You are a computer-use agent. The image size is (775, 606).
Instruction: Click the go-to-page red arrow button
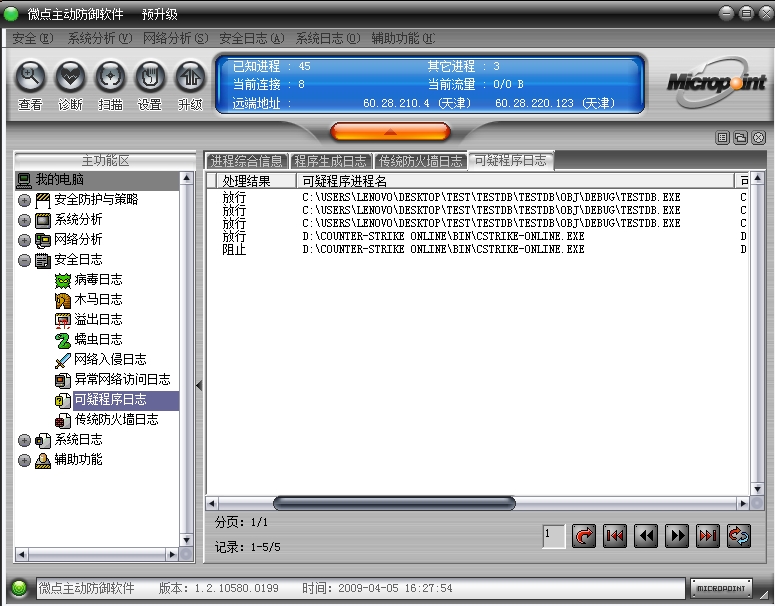click(584, 536)
